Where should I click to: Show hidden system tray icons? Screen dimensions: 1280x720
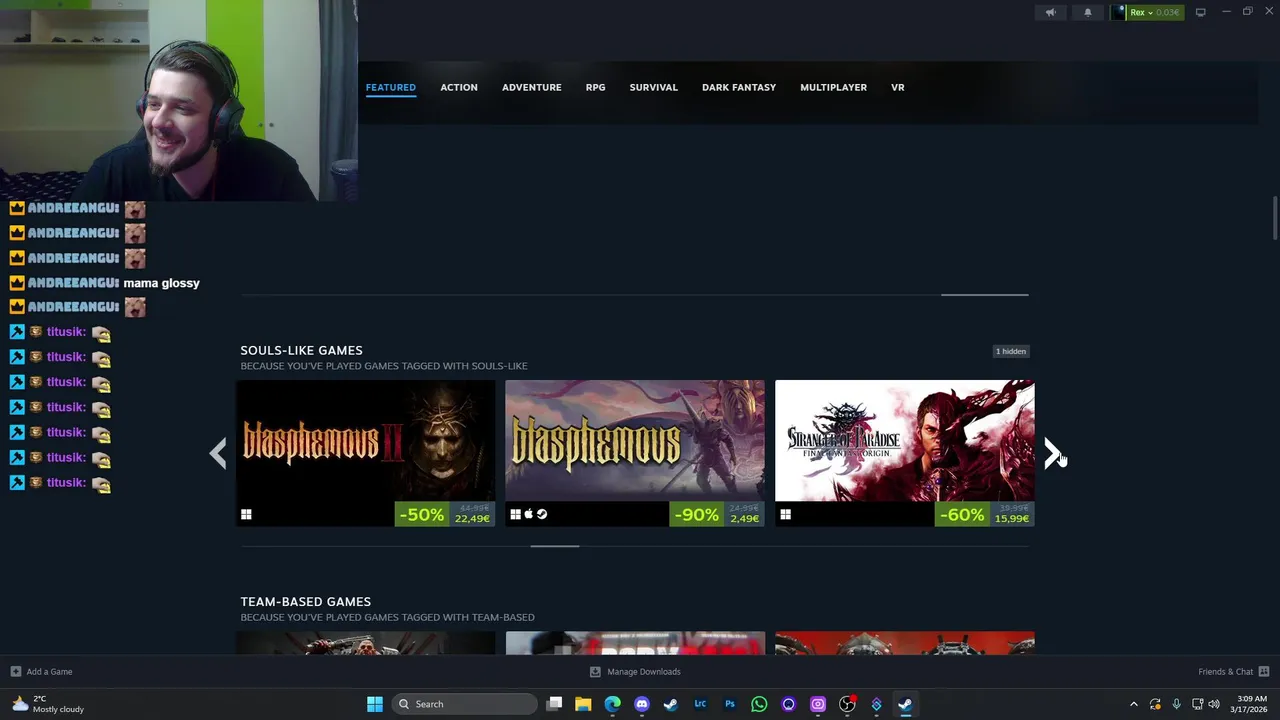coord(1133,704)
